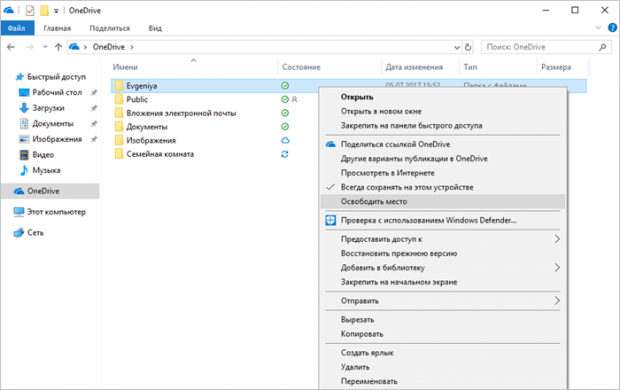Click the up-arrow navigation icon
The width and height of the screenshot is (620, 390).
point(59,47)
